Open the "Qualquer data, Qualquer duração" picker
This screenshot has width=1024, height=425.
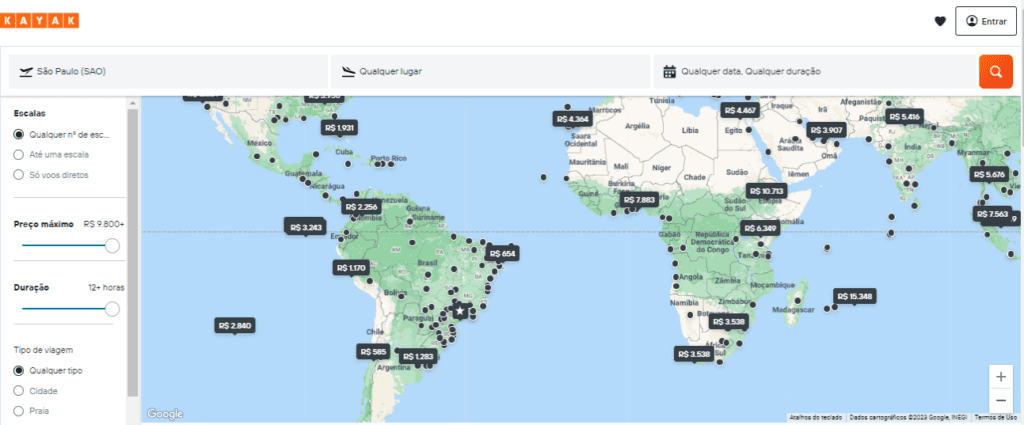(x=753, y=72)
